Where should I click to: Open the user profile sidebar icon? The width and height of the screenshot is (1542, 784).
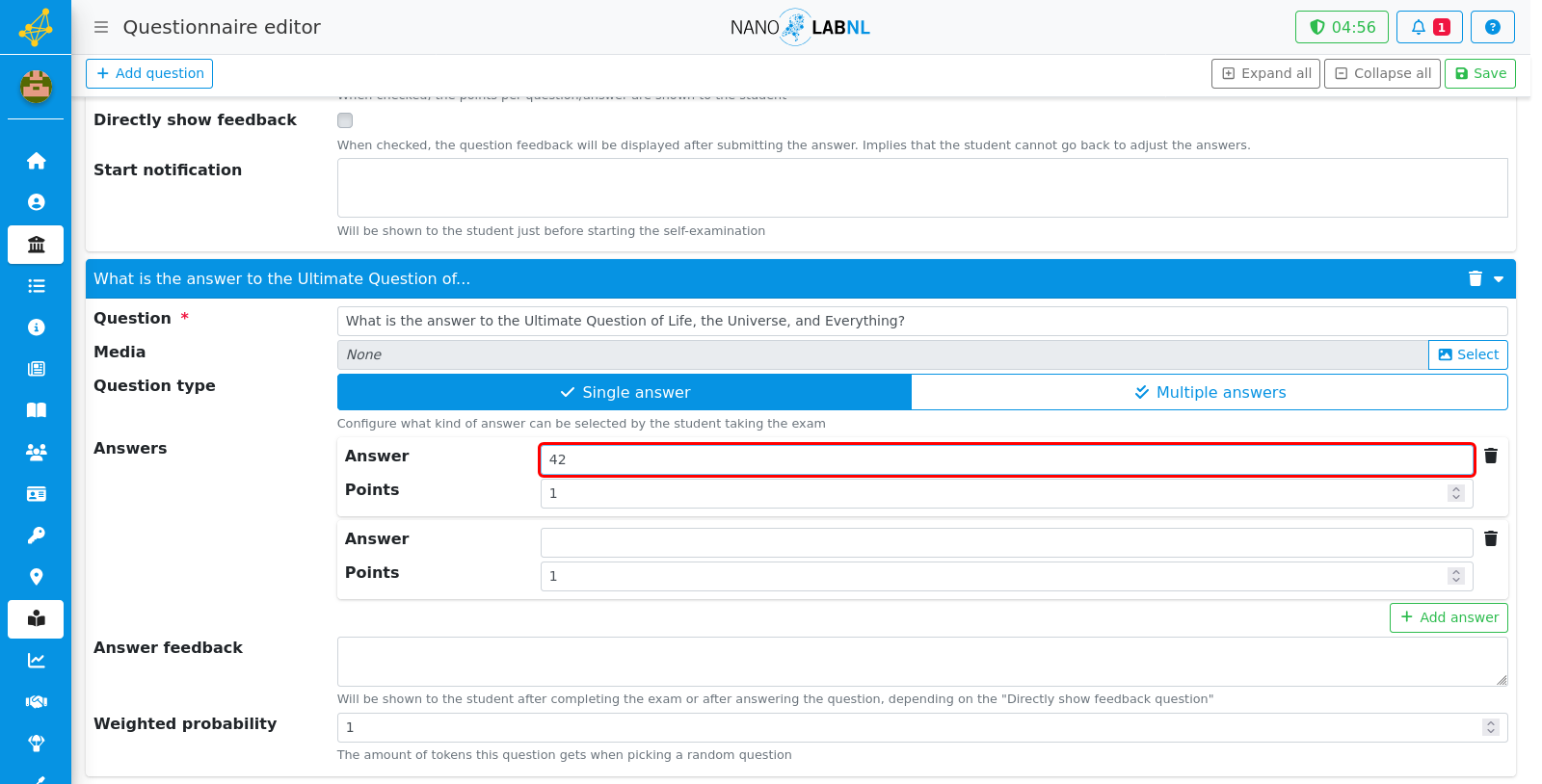click(x=36, y=202)
